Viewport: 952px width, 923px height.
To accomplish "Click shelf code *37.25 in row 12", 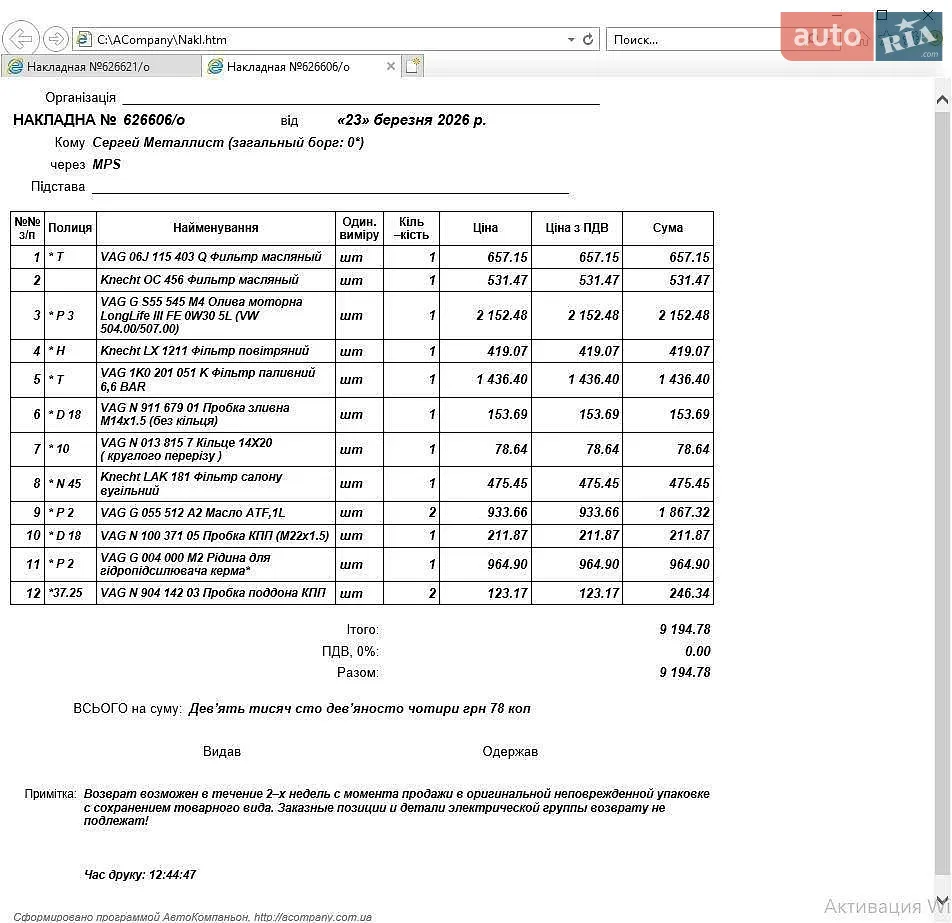I will tap(66, 593).
